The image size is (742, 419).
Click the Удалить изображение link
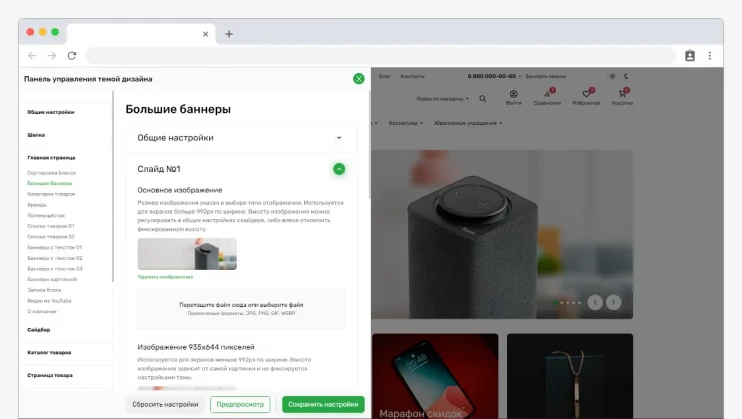165,276
